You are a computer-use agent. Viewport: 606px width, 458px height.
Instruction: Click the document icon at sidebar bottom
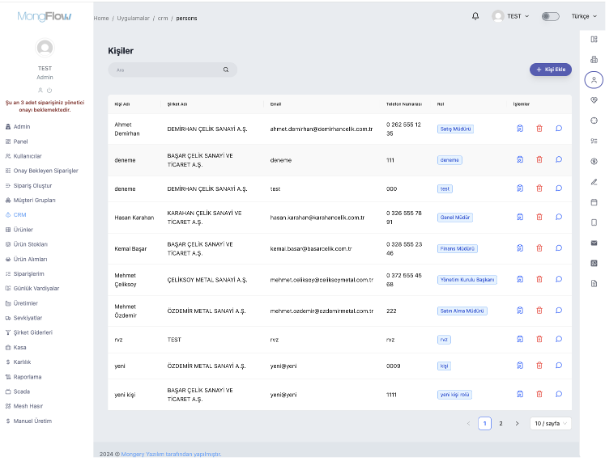(594, 284)
